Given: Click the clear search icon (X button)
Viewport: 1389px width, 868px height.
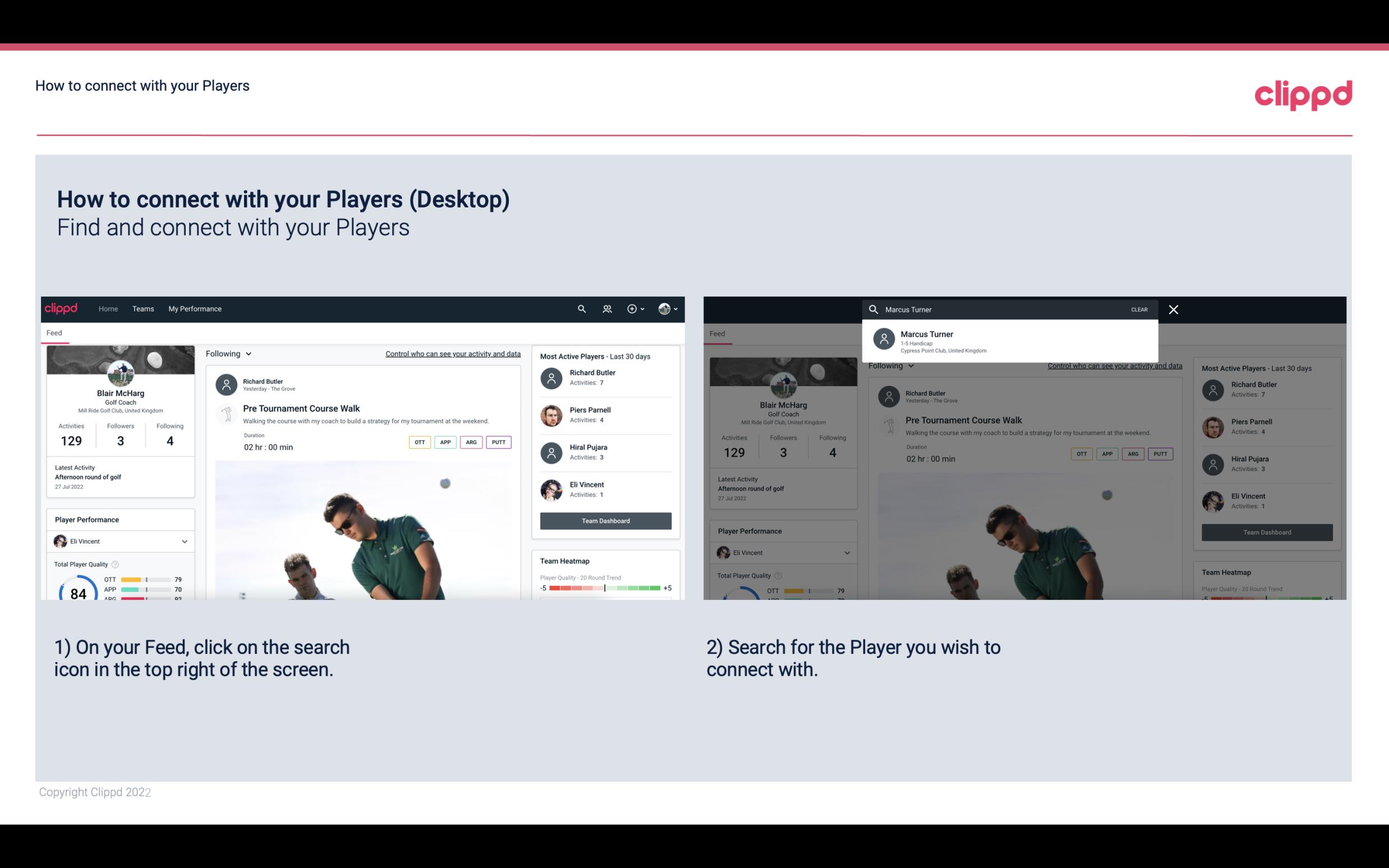Looking at the screenshot, I should click(x=1176, y=309).
